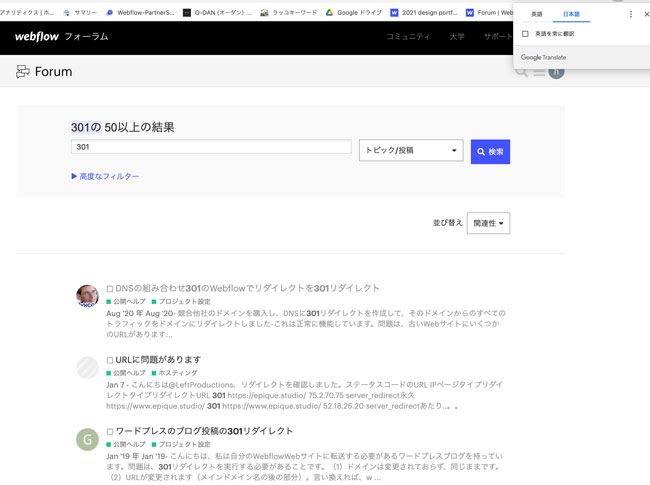Open the Forum | Web bookmark
This screenshot has width=650, height=485.
tap(490, 12)
